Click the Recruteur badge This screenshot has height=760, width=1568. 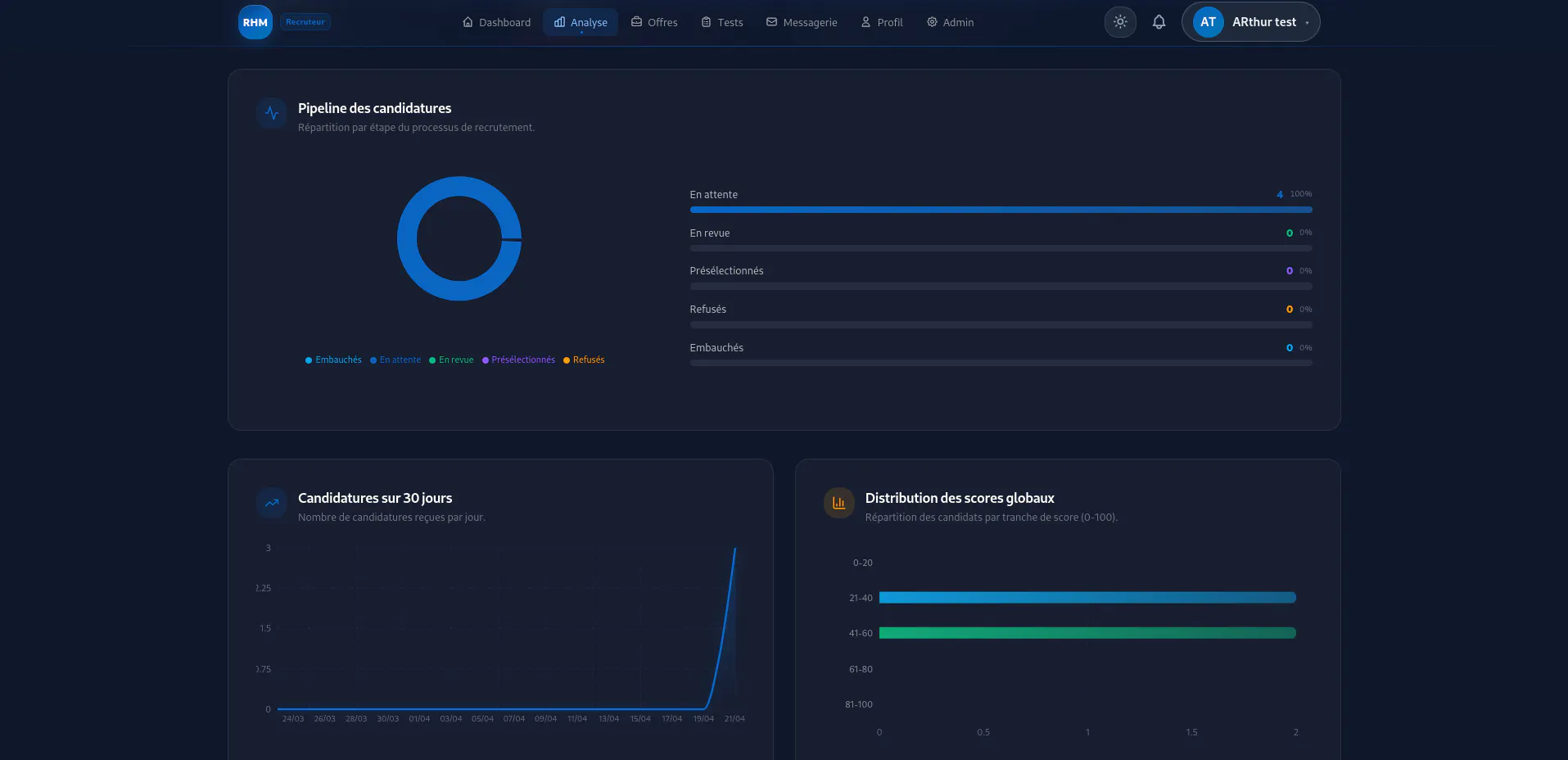point(305,22)
